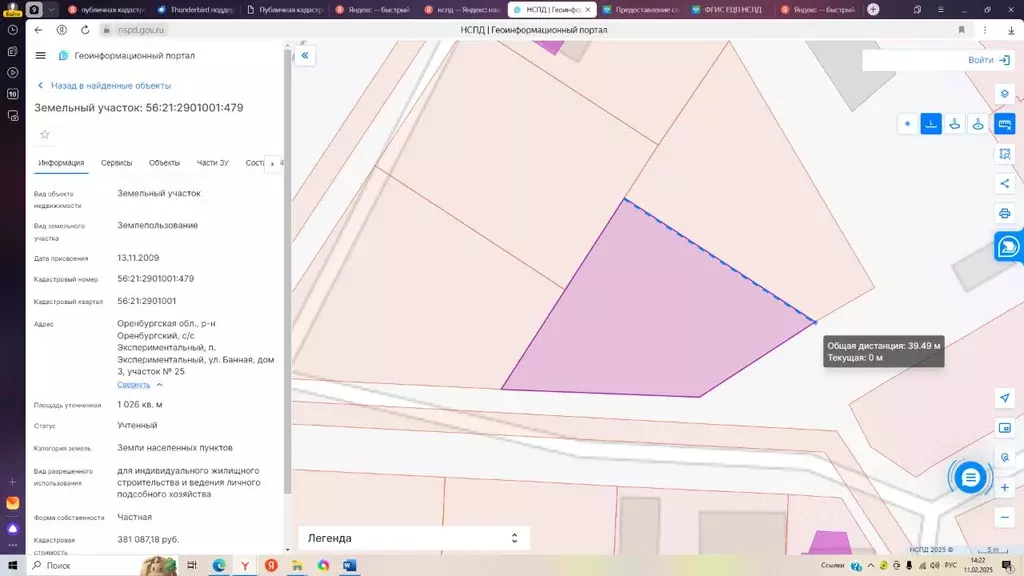Click the ruler measurement mode button

(x=1004, y=123)
